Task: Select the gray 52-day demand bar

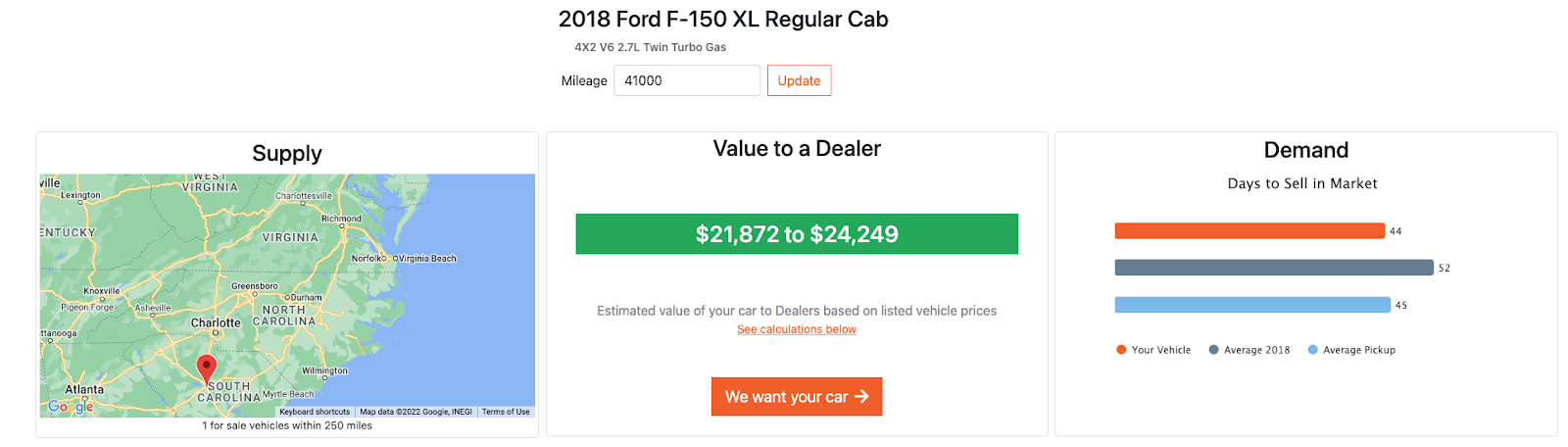Action: coord(1274,268)
